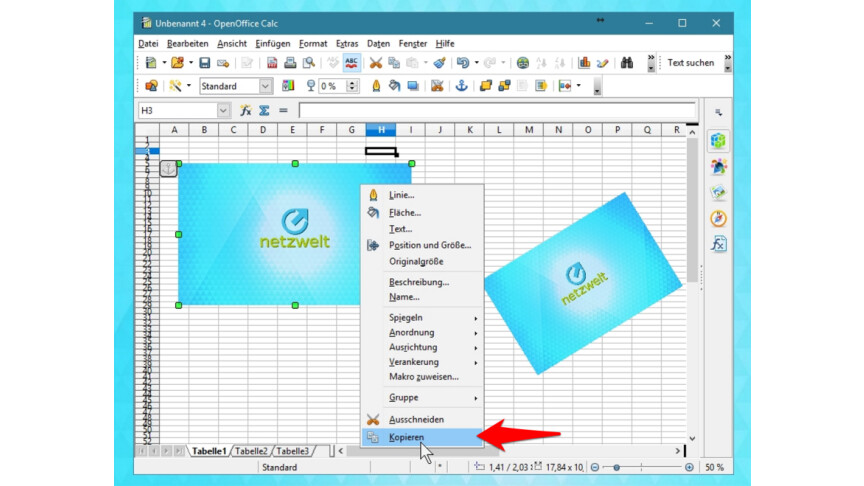This screenshot has height=486, width=864.
Task: Click the Area fill bucket toolbar icon
Action: pyautogui.click(x=394, y=86)
